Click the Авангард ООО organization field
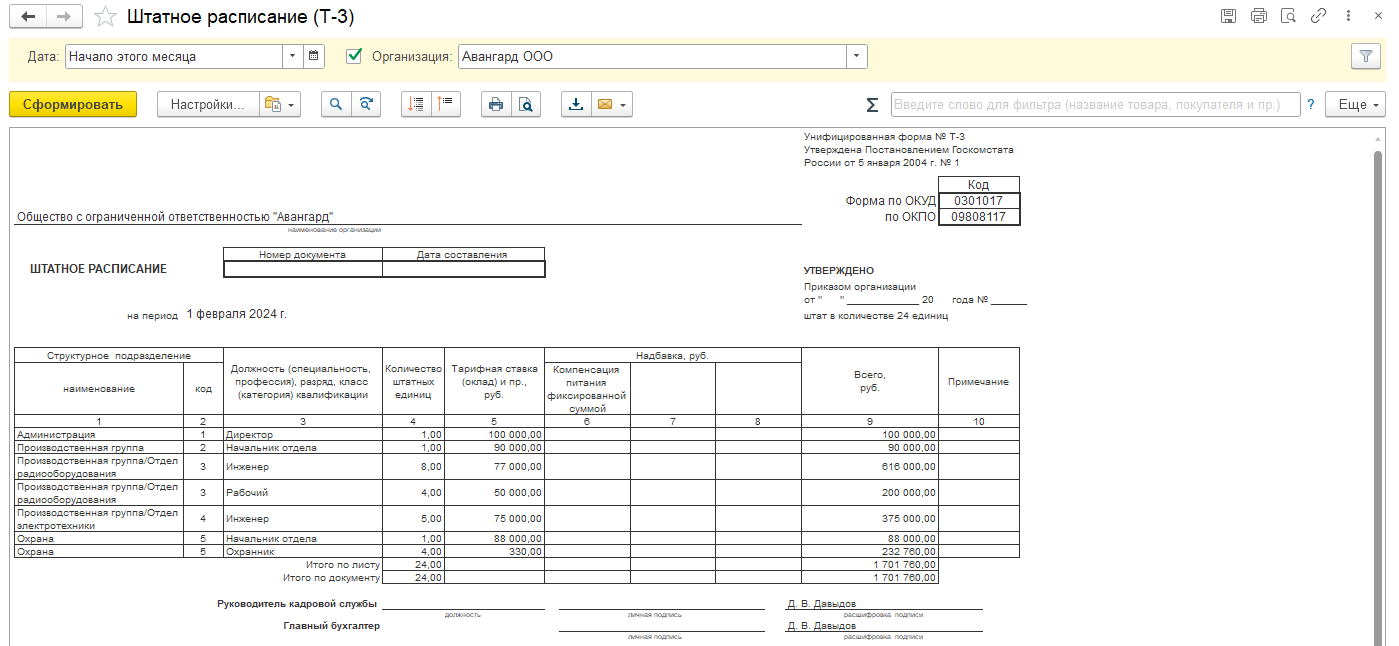The height and width of the screenshot is (646, 1399). tap(652, 57)
